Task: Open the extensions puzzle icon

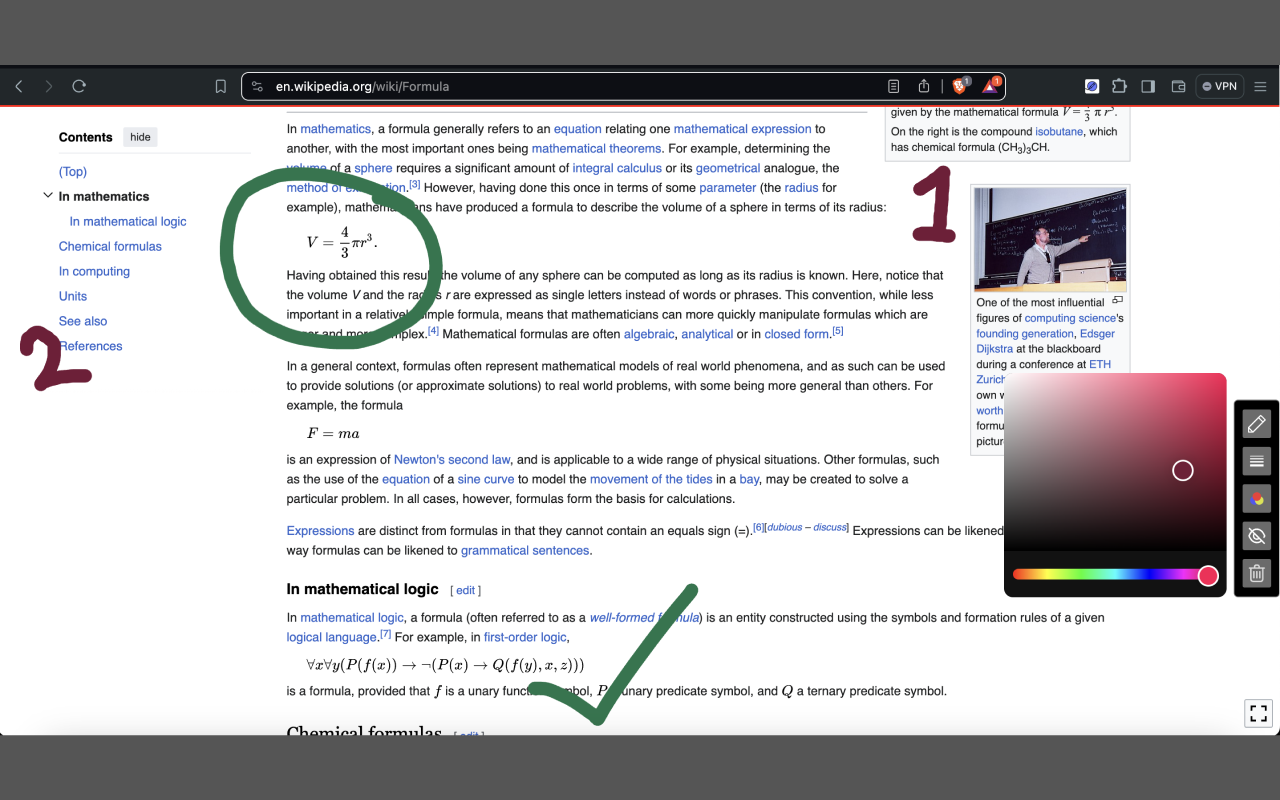Action: [x=1119, y=86]
